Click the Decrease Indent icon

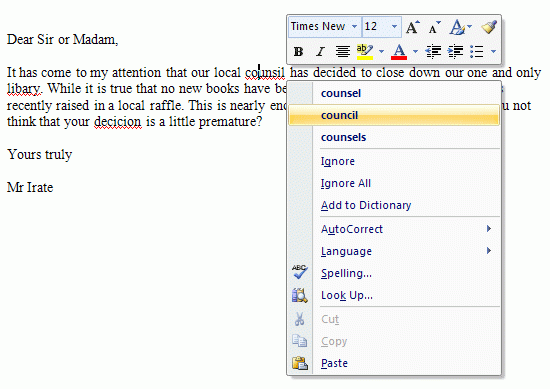(x=433, y=52)
